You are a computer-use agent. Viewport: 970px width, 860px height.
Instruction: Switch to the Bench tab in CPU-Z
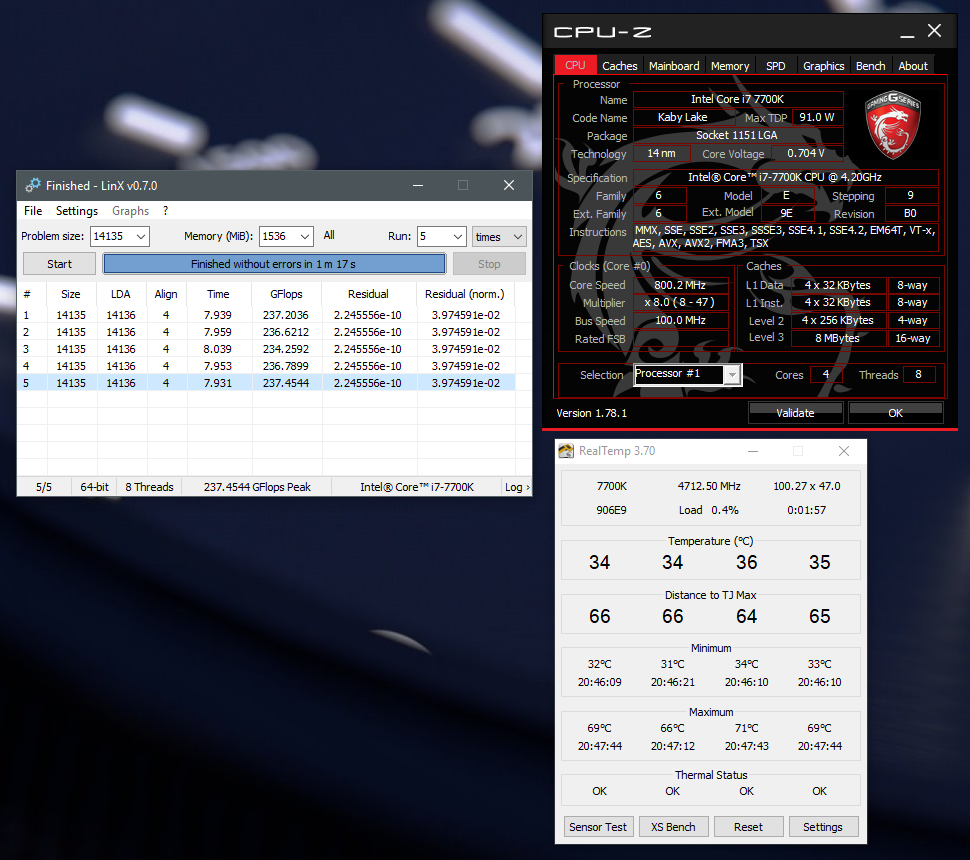point(870,66)
